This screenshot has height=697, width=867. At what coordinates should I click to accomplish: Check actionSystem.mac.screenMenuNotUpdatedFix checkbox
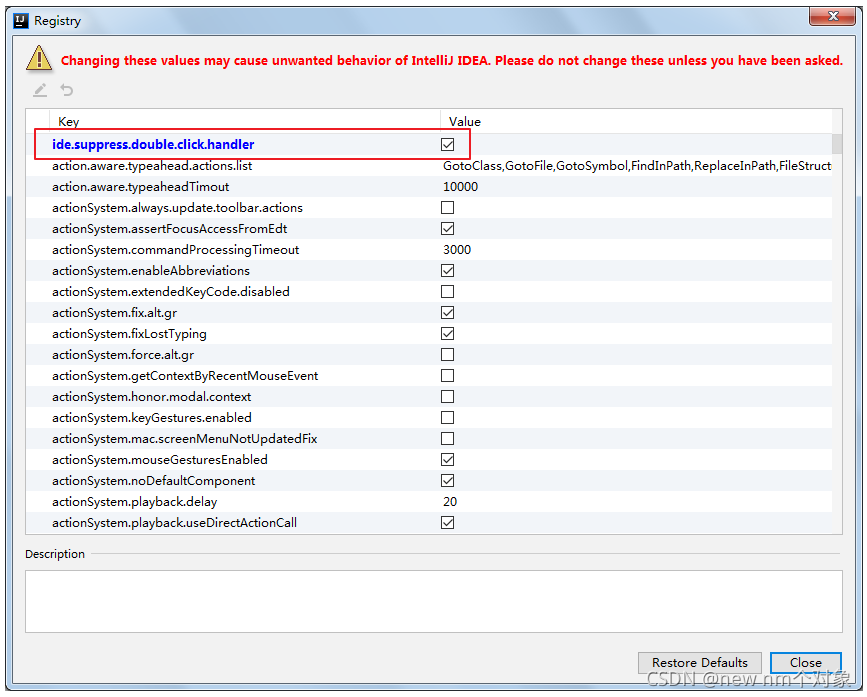[447, 438]
